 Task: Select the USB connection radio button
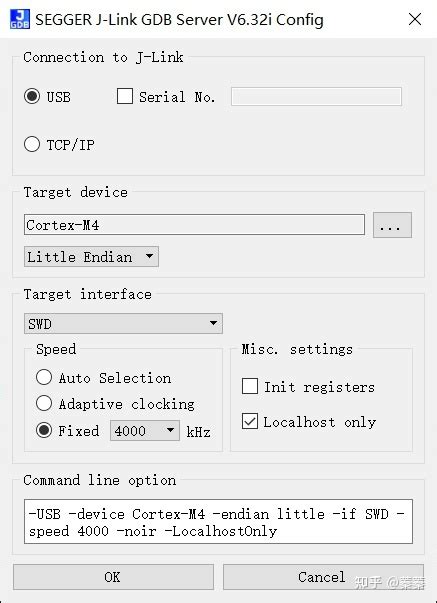click(x=32, y=96)
